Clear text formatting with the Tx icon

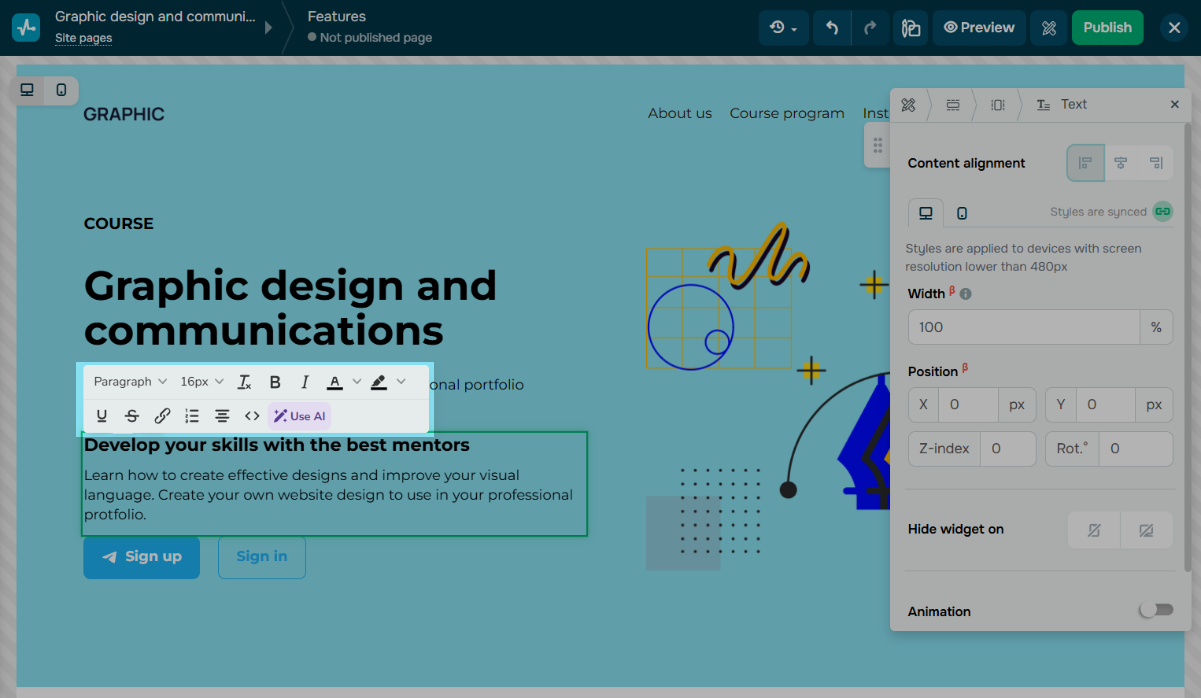tap(245, 382)
